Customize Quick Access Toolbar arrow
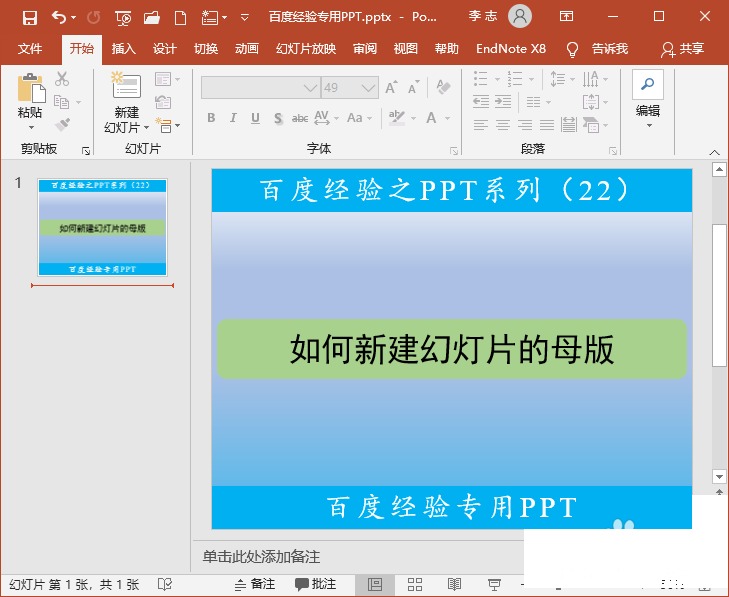The width and height of the screenshot is (729, 597). pyautogui.click(x=245, y=18)
